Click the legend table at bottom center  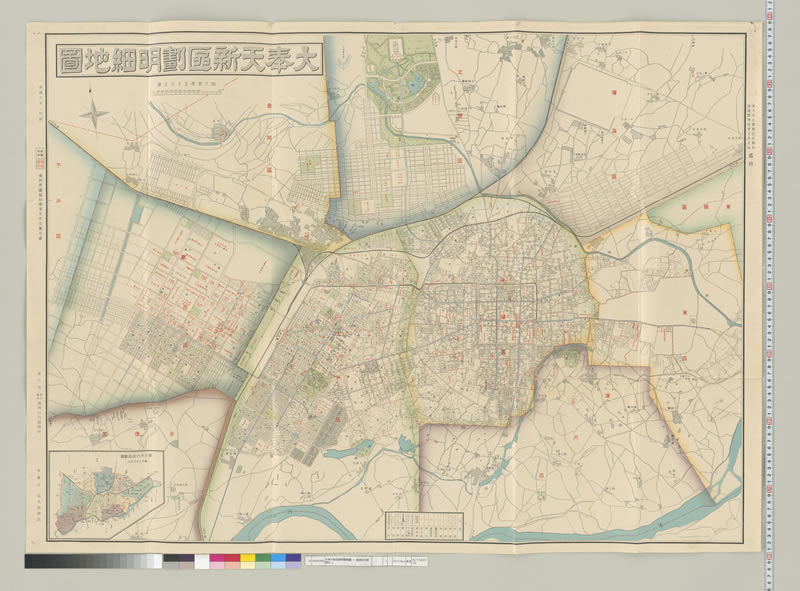416,526
